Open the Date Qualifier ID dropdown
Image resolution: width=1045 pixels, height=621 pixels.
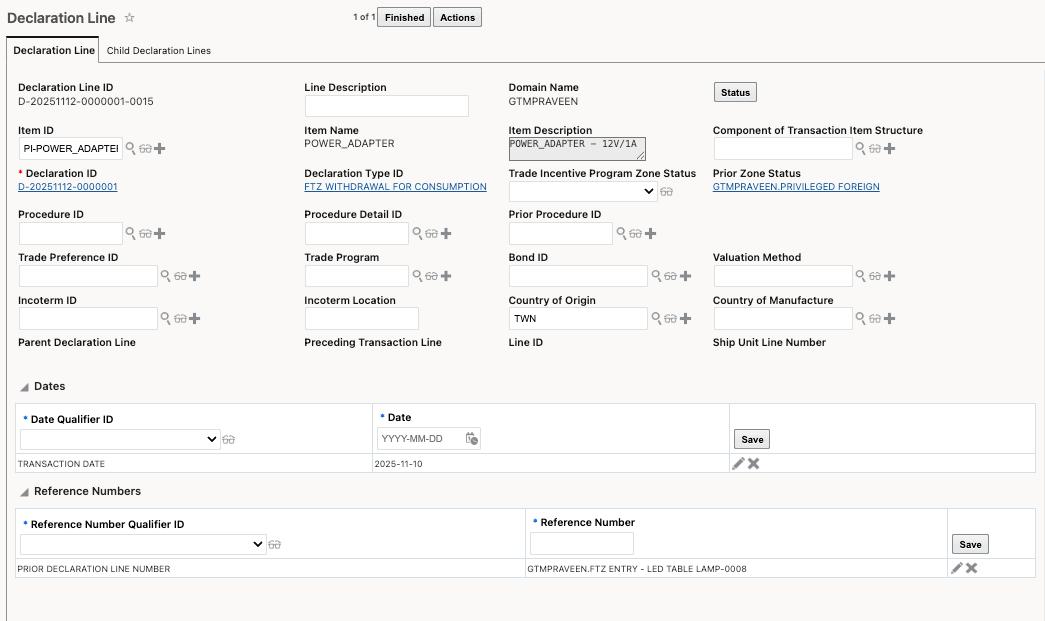pyautogui.click(x=120, y=439)
